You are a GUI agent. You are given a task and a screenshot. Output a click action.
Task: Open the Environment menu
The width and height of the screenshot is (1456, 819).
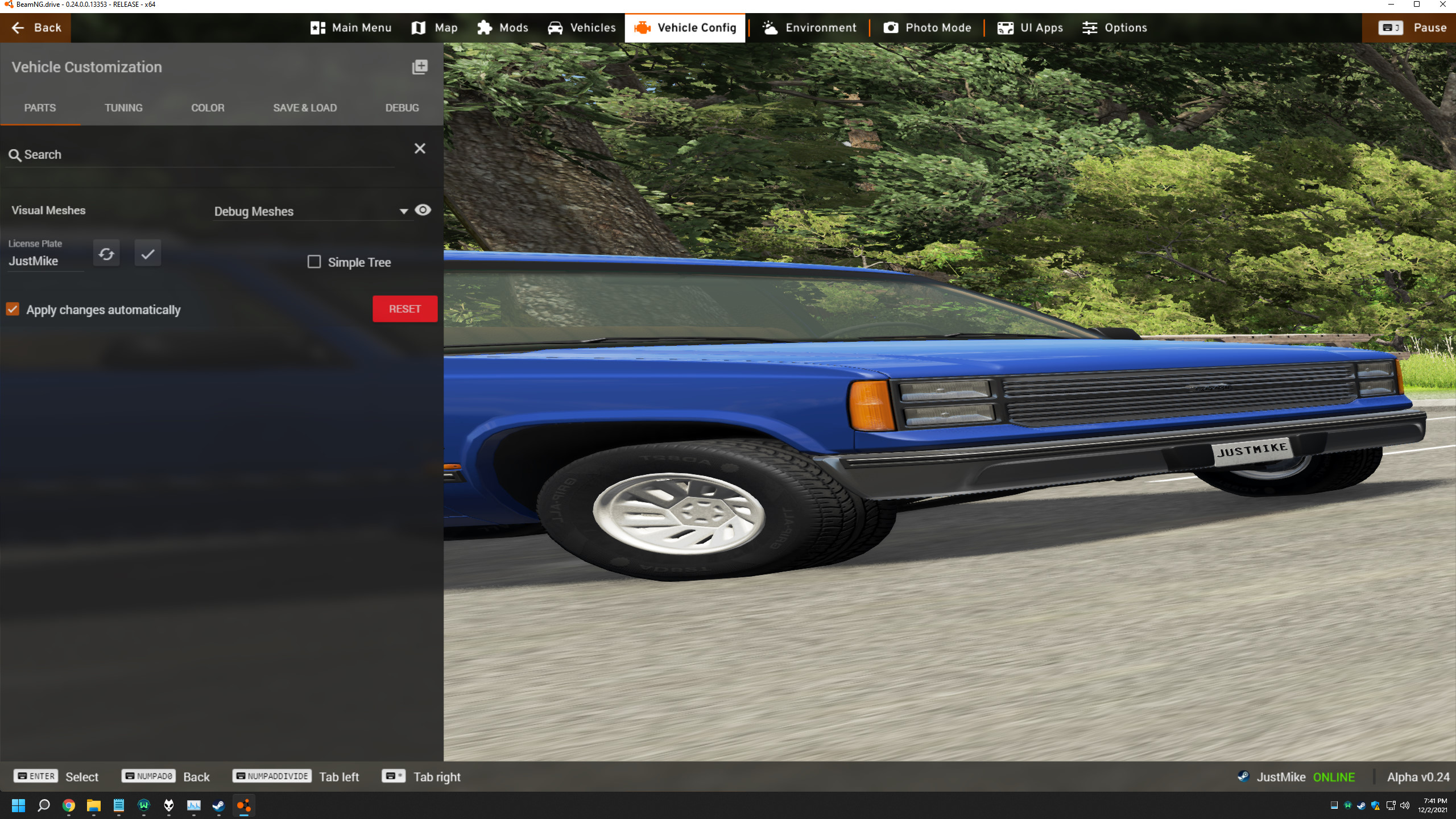(x=809, y=27)
